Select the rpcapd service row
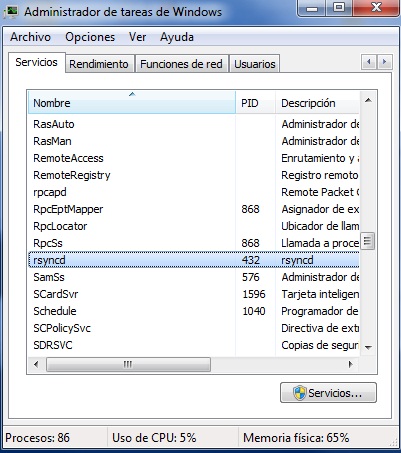Screen dimensions: 401x453 (194, 192)
